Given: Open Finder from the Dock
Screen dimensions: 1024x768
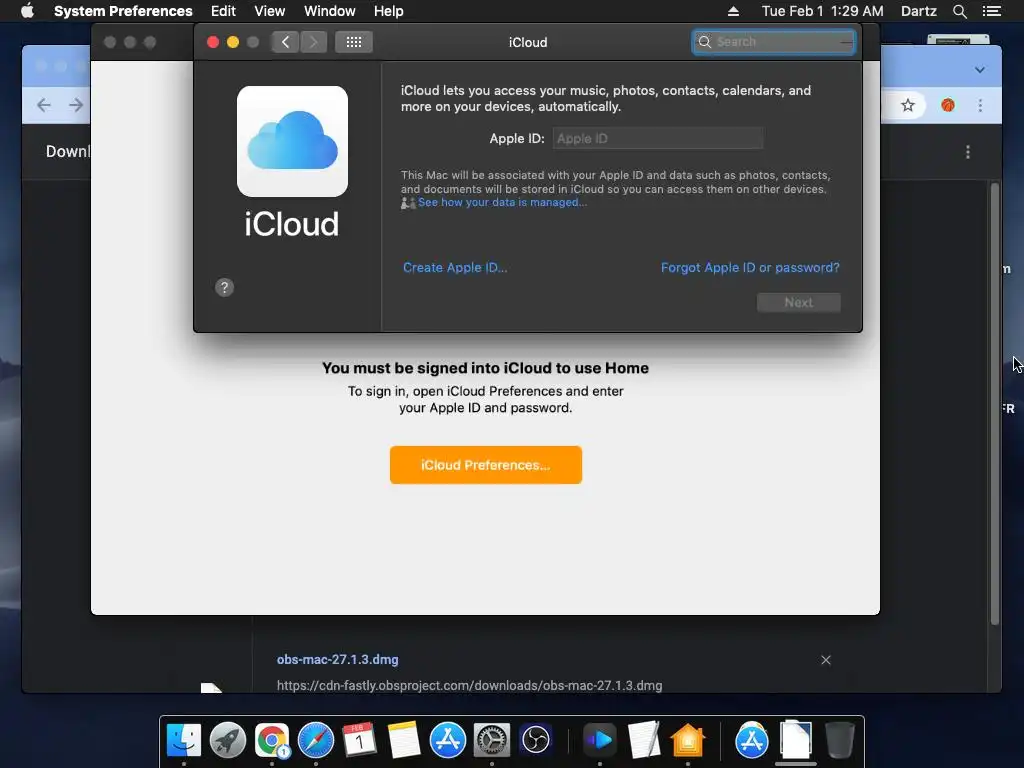Looking at the screenshot, I should (x=184, y=740).
